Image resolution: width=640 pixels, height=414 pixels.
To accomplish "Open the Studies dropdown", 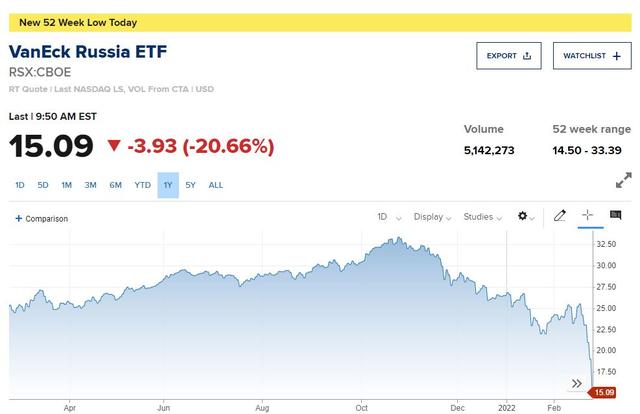I will click(482, 217).
